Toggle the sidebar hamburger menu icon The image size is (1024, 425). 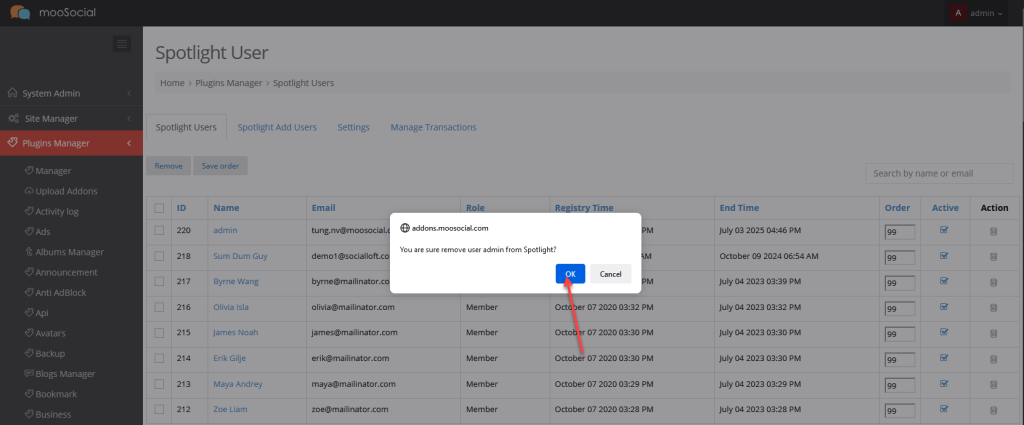[122, 44]
